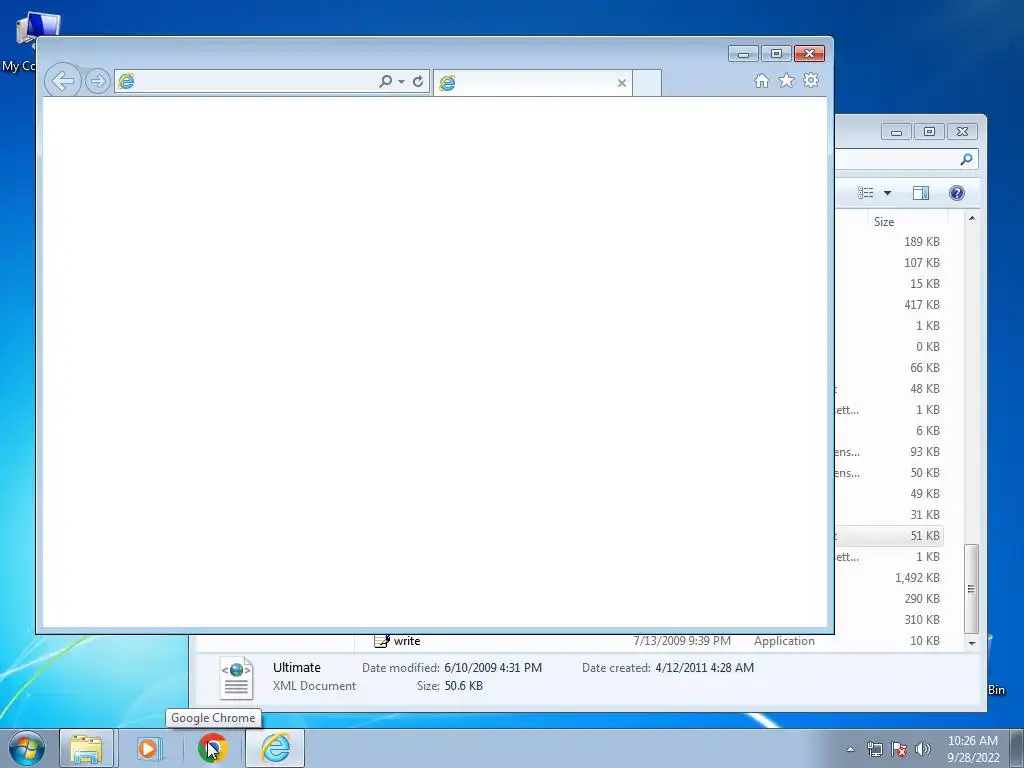
Task: Close the current Internet Explorer tab
Action: click(622, 83)
